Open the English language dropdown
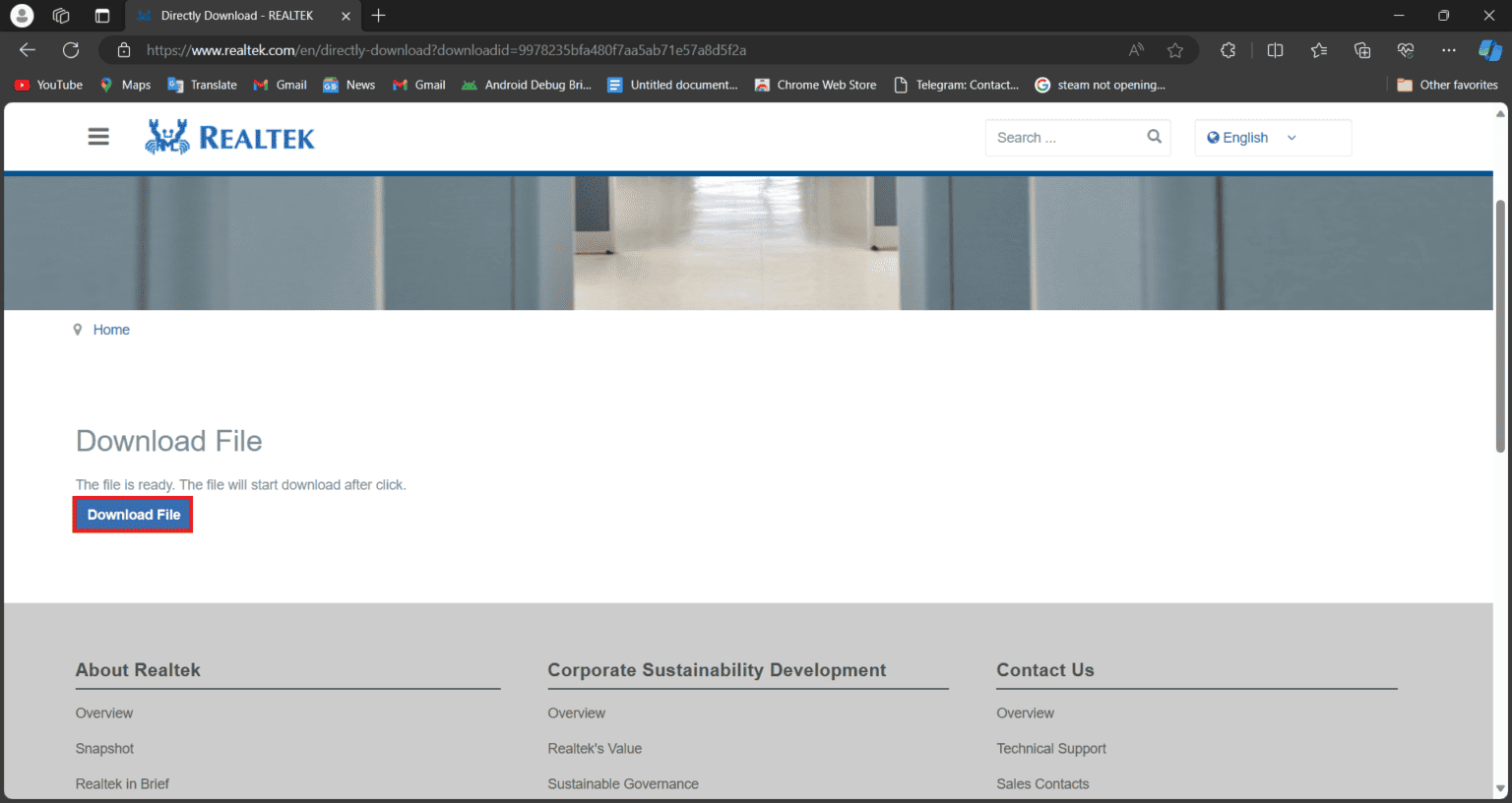The image size is (1512, 803). 1272,137
